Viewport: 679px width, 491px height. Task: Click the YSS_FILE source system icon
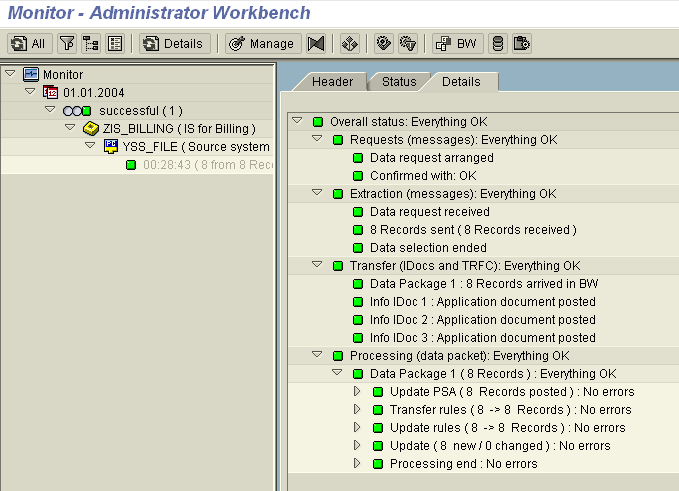point(111,146)
